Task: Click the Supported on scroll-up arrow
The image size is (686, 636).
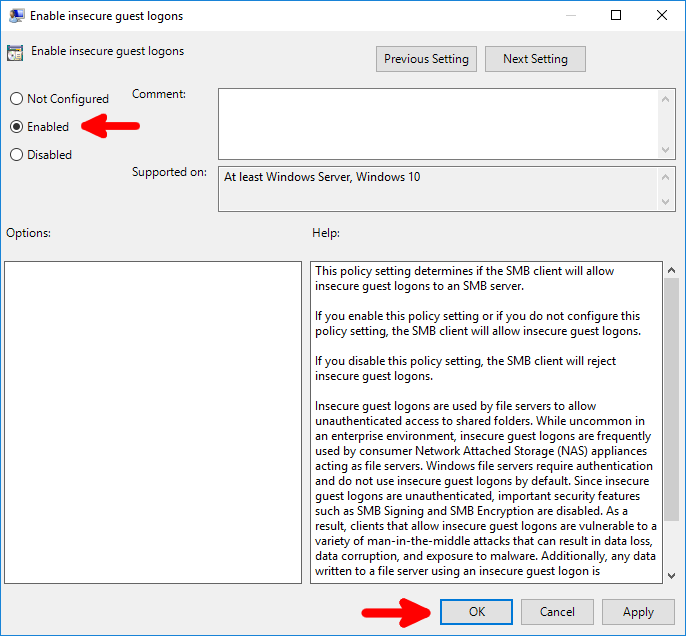Action: (665, 177)
